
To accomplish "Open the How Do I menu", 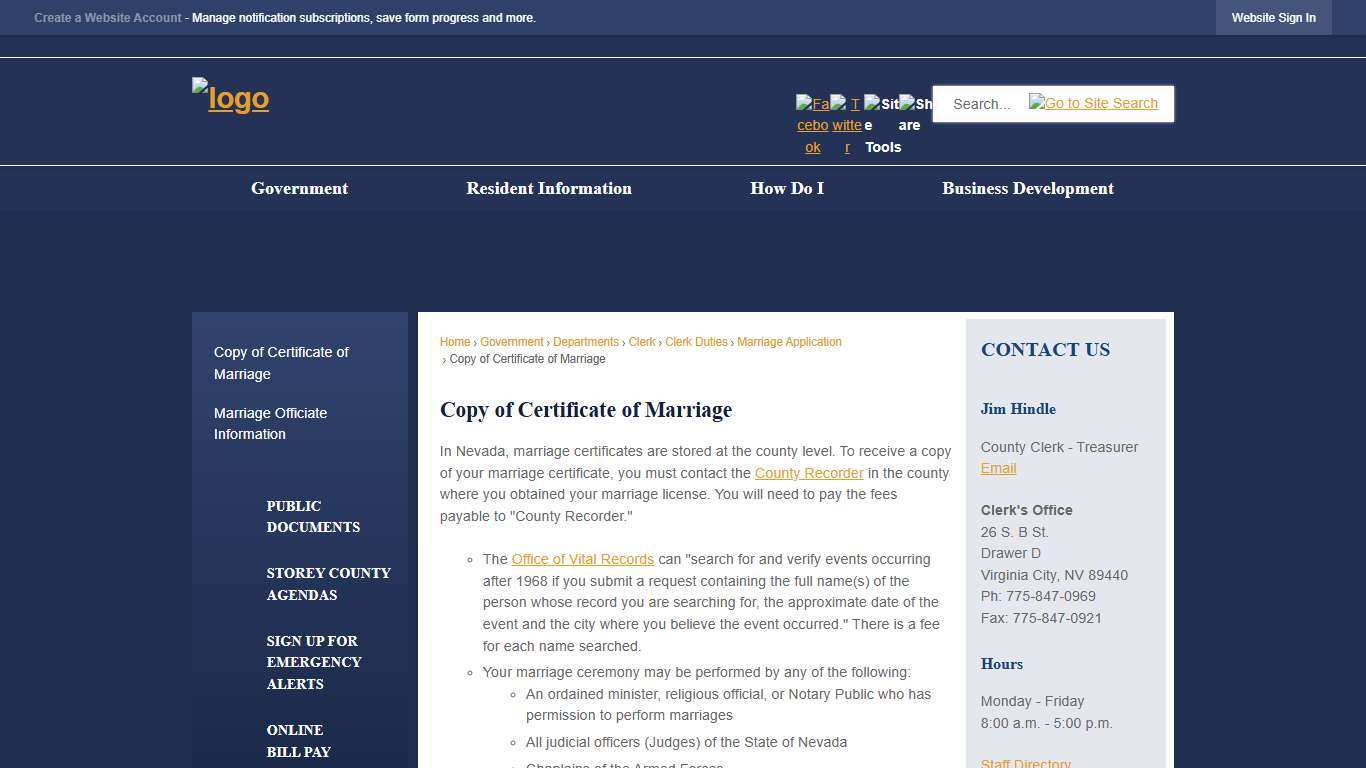I will coord(787,188).
